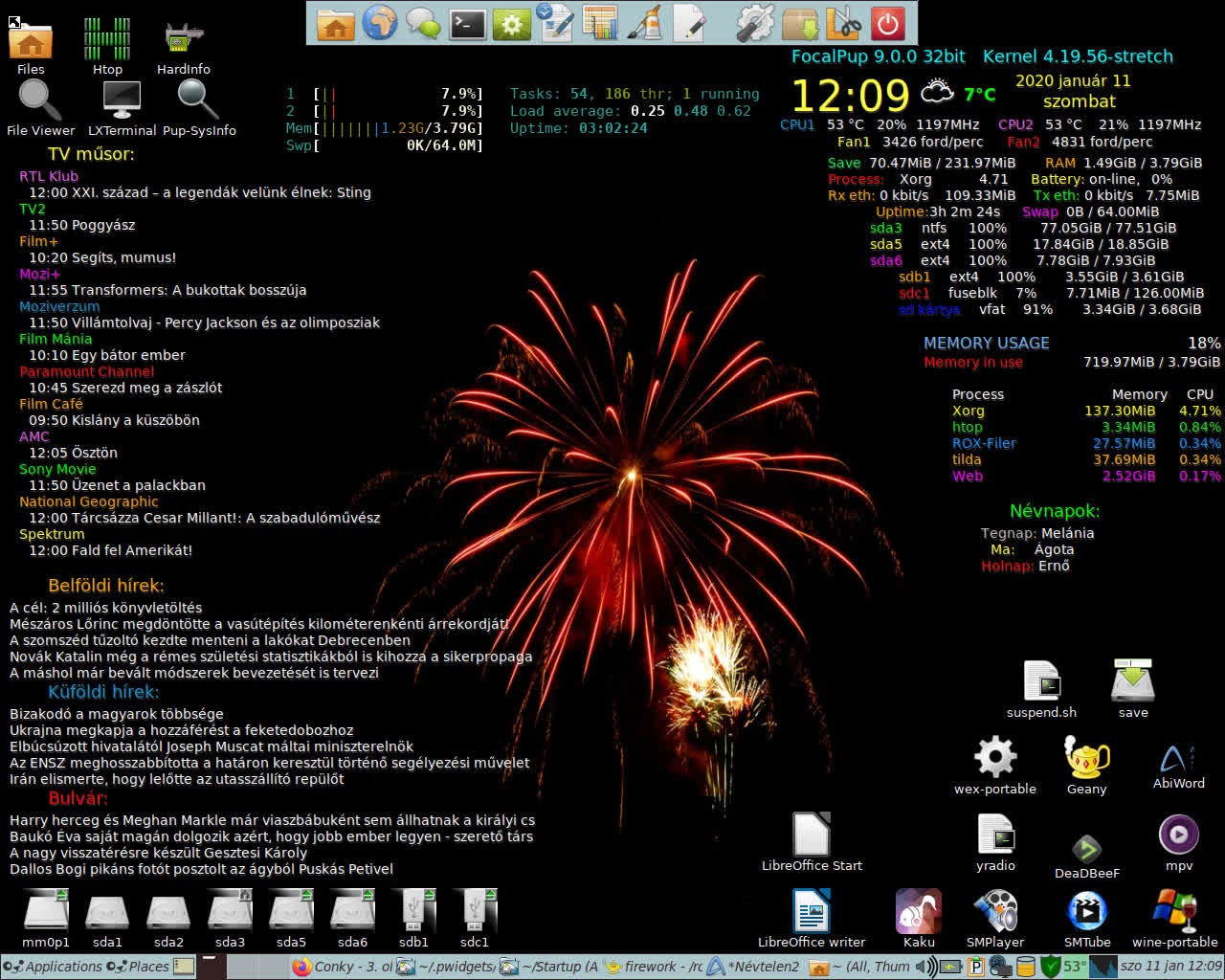Launch the web browser globe icon in dock
Screen dimensions: 1225x980
point(379,23)
